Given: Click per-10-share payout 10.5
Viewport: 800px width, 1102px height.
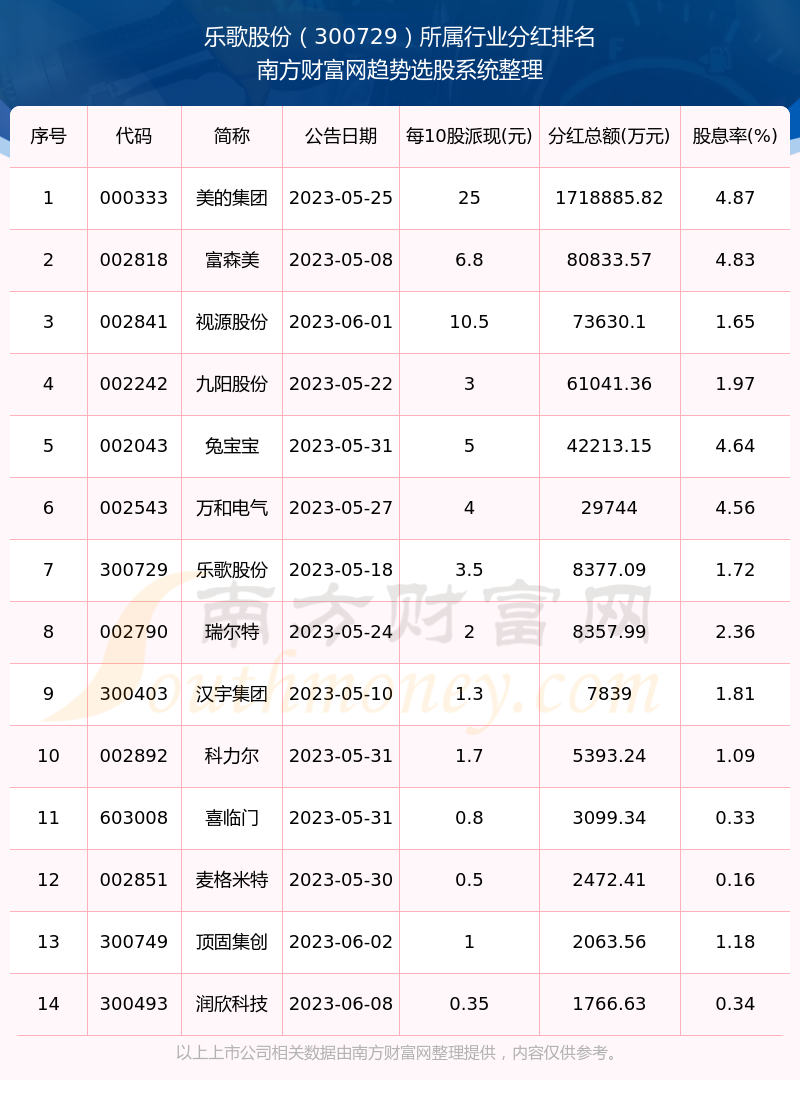Looking at the screenshot, I should 469,322.
